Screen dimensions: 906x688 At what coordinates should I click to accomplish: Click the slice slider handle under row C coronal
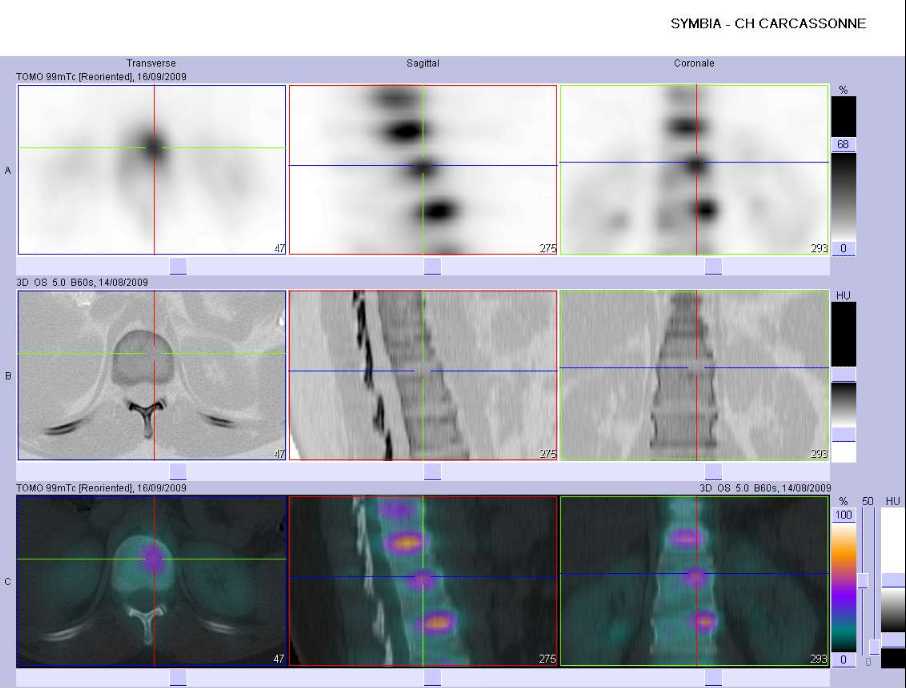pos(714,678)
